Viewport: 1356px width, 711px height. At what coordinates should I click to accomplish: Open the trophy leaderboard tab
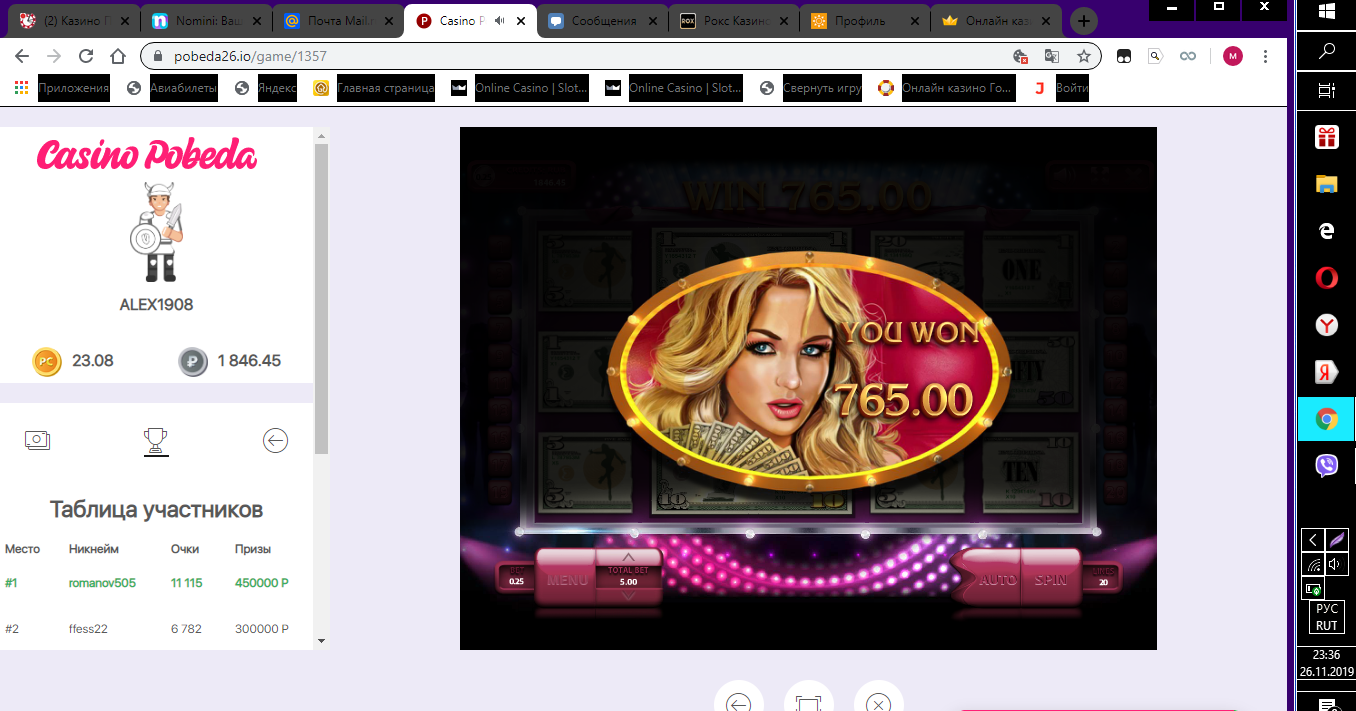pyautogui.click(x=156, y=440)
